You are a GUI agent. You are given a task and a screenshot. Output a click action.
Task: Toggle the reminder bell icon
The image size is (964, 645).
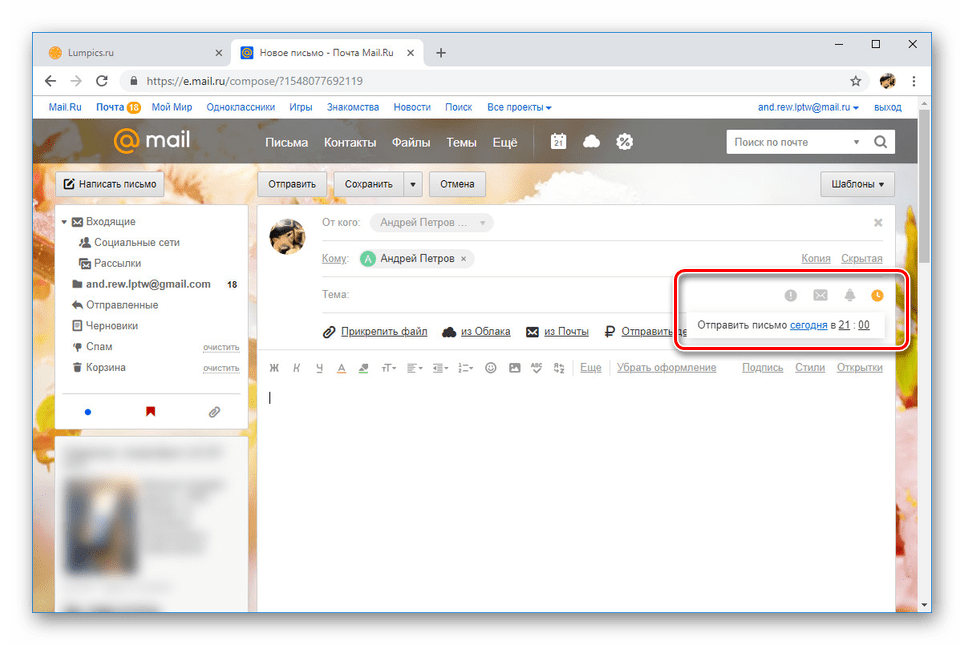point(850,295)
